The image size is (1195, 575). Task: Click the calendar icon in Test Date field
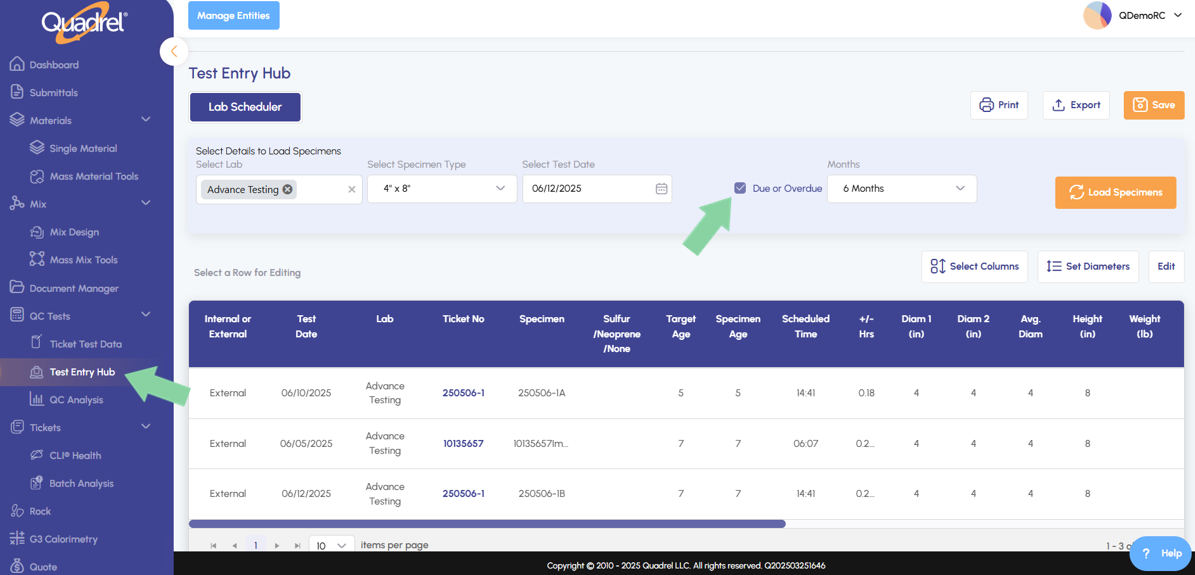click(661, 189)
